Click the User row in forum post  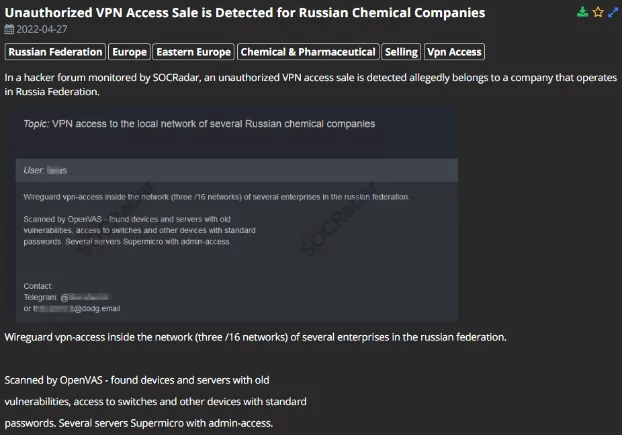[237, 171]
